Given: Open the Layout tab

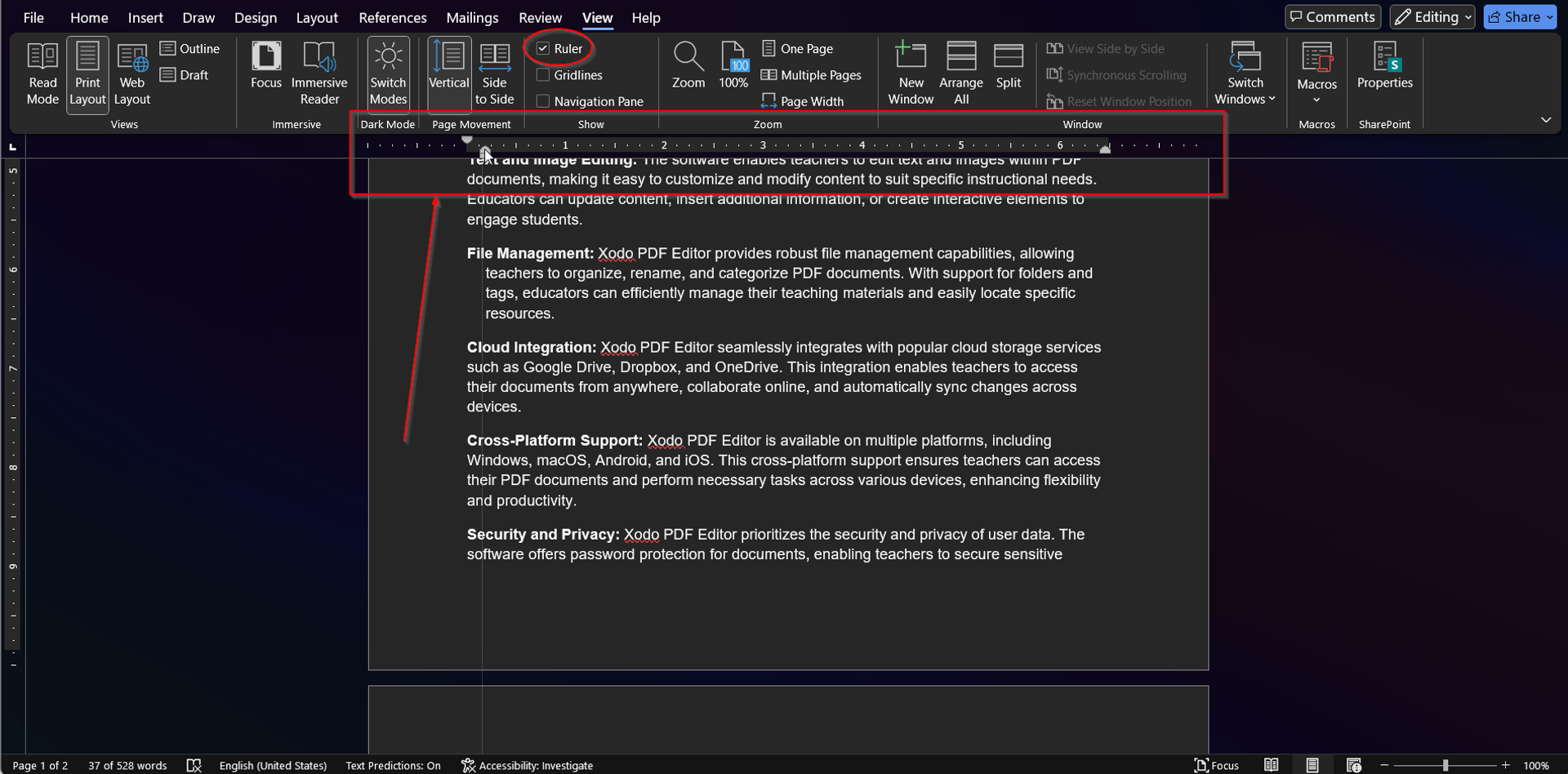Looking at the screenshot, I should point(317,17).
